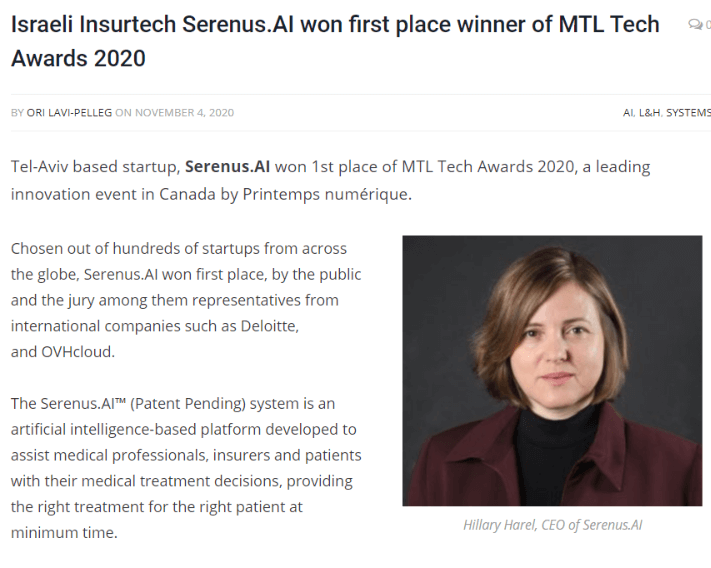
Task: Click "Chosen out of hundreds of startups" line
Action: [x=178, y=248]
